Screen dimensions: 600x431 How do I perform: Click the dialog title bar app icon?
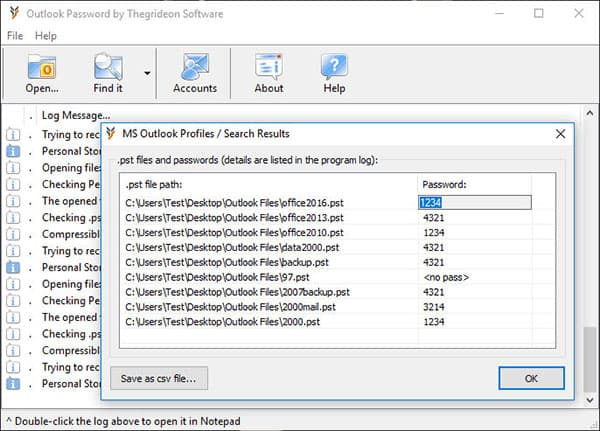(111, 133)
